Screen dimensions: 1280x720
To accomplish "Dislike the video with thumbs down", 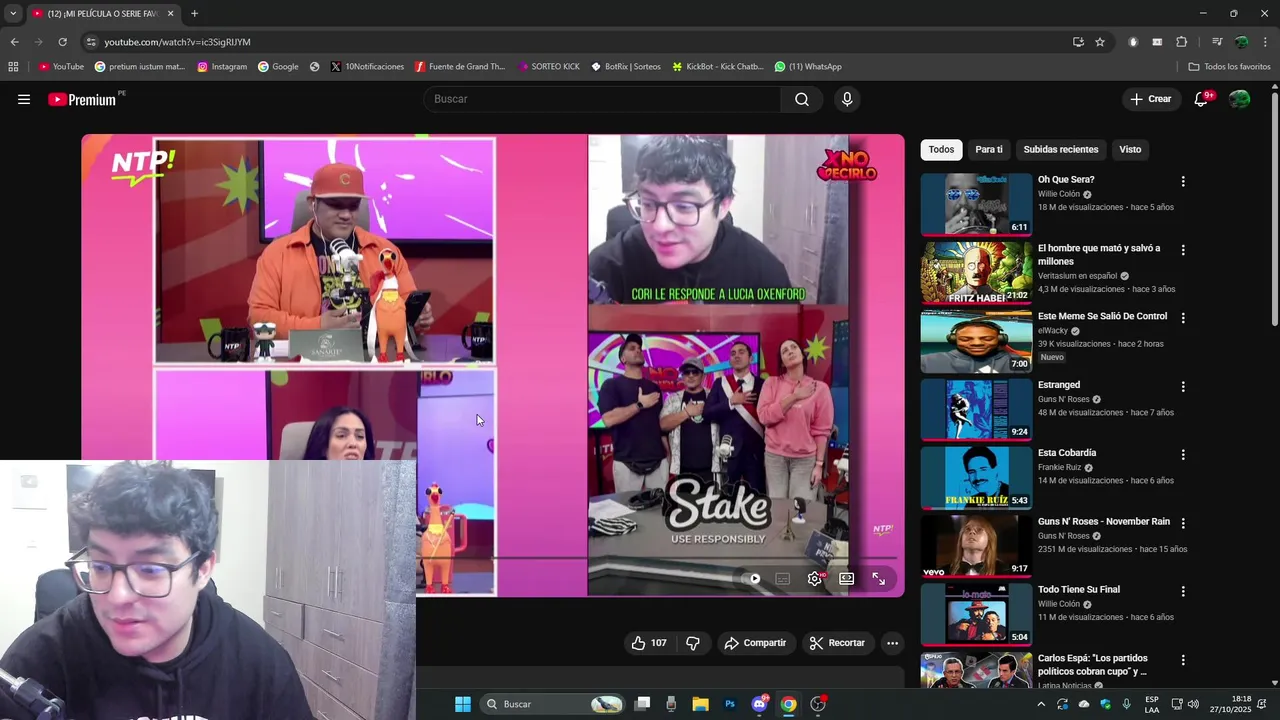I will coord(693,643).
